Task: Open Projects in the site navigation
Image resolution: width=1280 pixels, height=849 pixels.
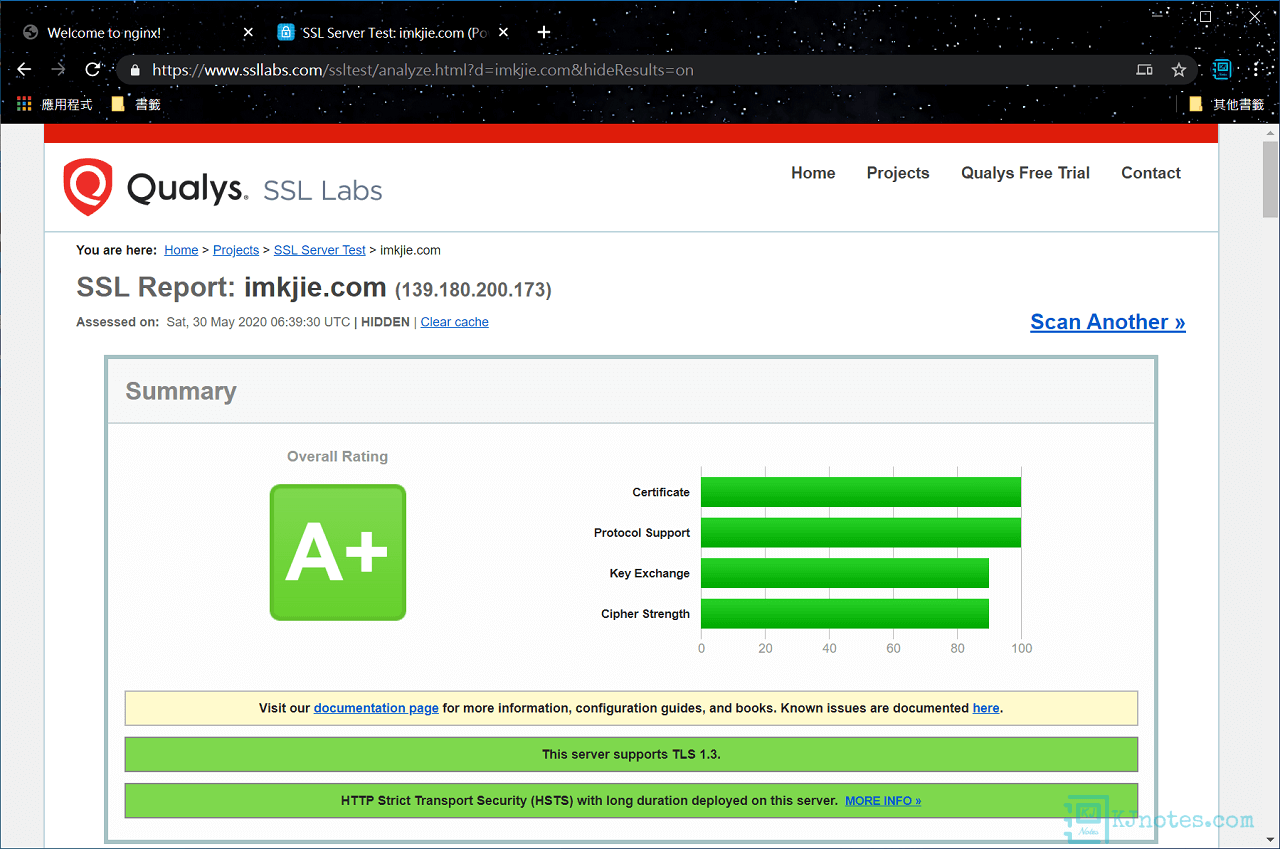Action: point(898,173)
